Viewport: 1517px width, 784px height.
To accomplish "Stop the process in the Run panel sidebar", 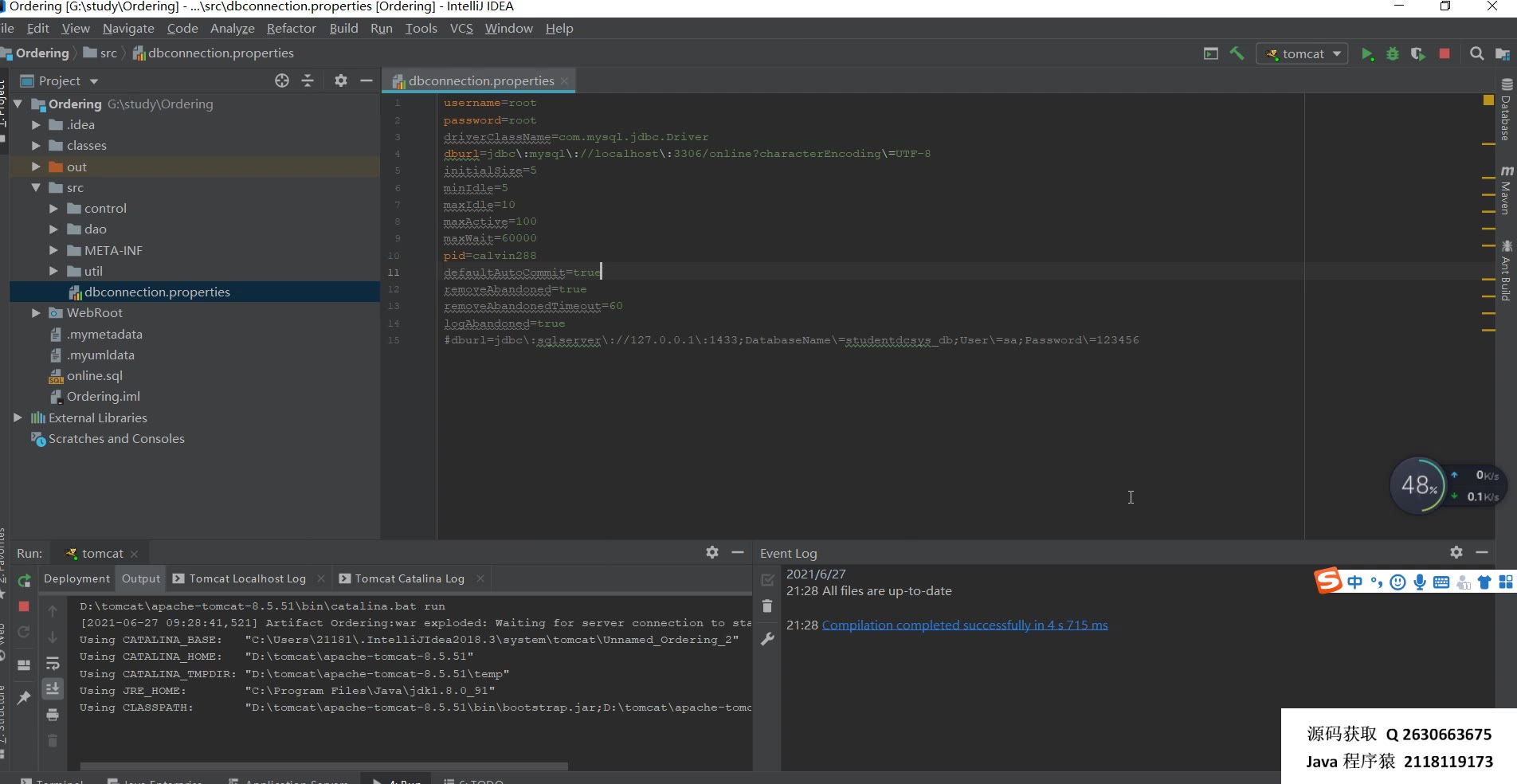I will pyautogui.click(x=24, y=606).
